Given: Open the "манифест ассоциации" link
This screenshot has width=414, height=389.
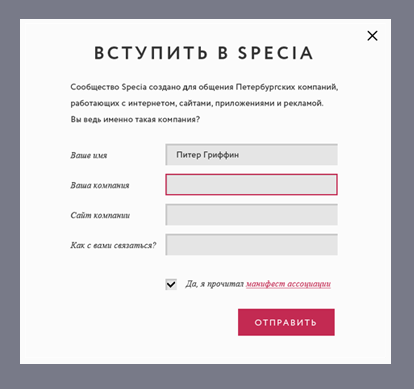Looking at the screenshot, I should click(x=288, y=284).
